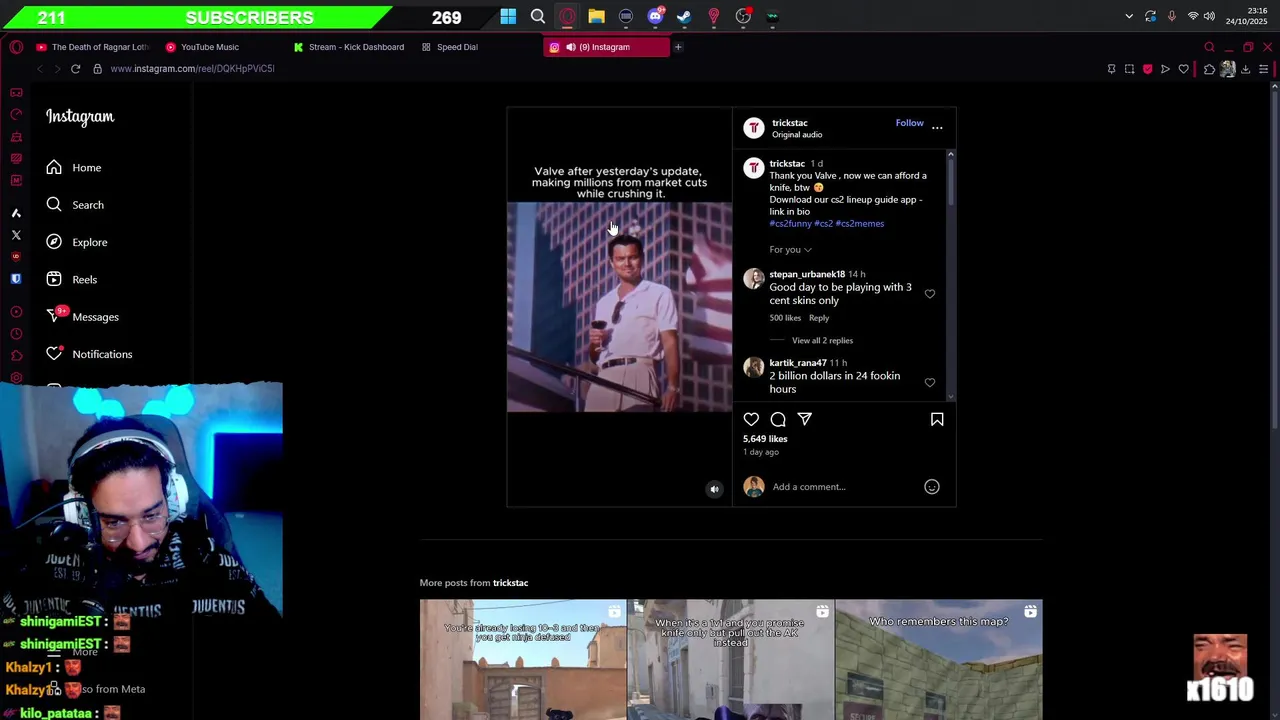1280x720 pixels.
Task: Click the comments panel scrollbar
Action: pyautogui.click(x=950, y=180)
